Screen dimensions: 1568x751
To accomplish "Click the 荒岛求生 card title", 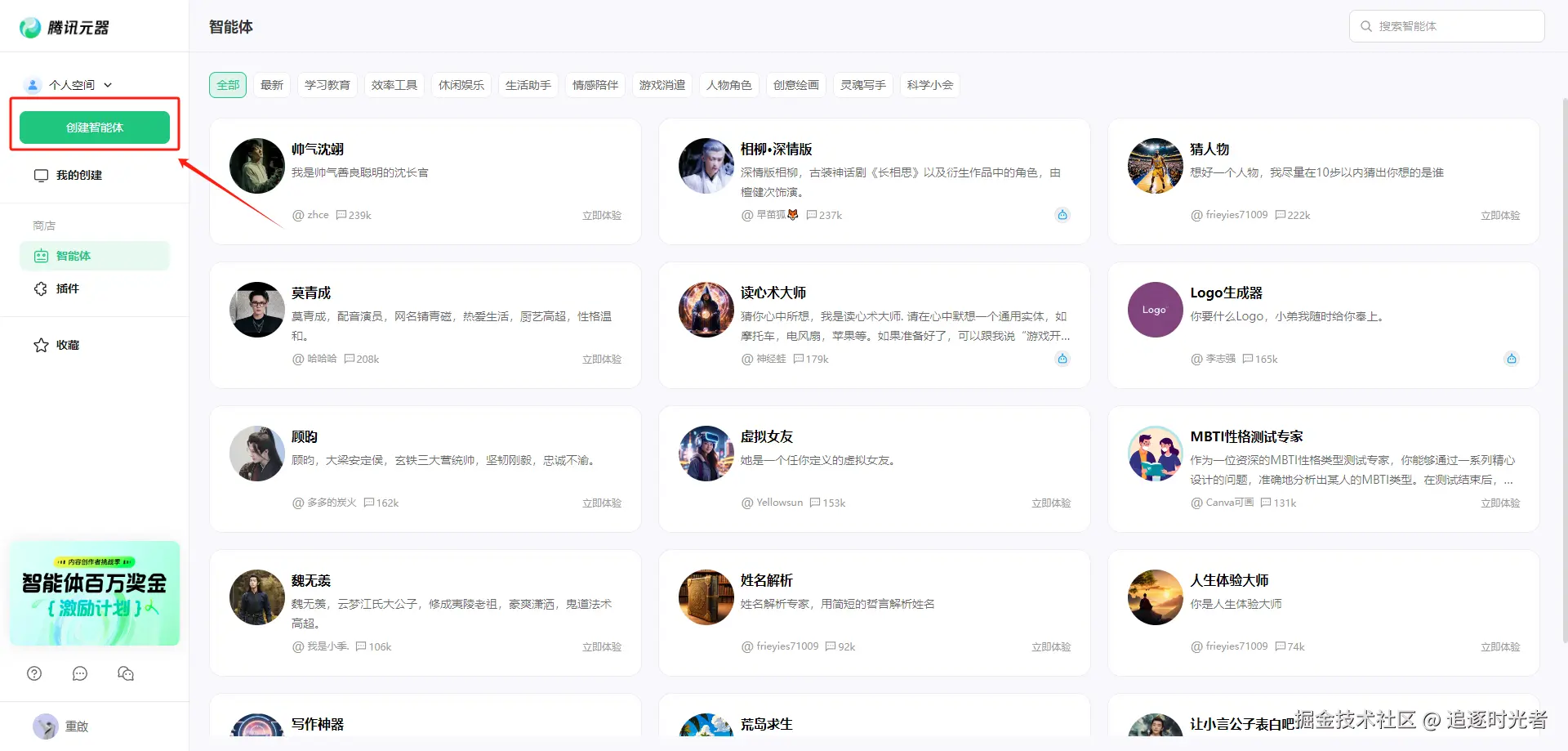I will 767,724.
